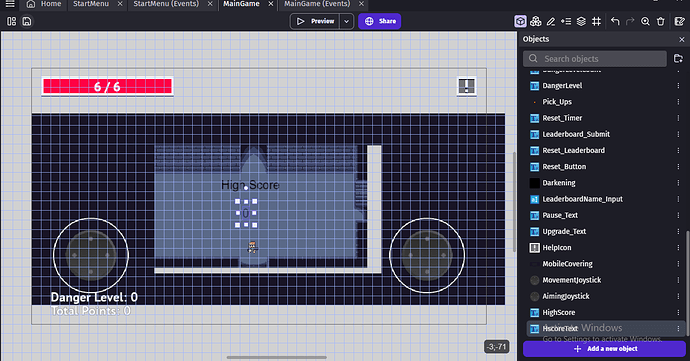Close the MainGame (Events) tab
The width and height of the screenshot is (690, 361).
[x=361, y=4]
